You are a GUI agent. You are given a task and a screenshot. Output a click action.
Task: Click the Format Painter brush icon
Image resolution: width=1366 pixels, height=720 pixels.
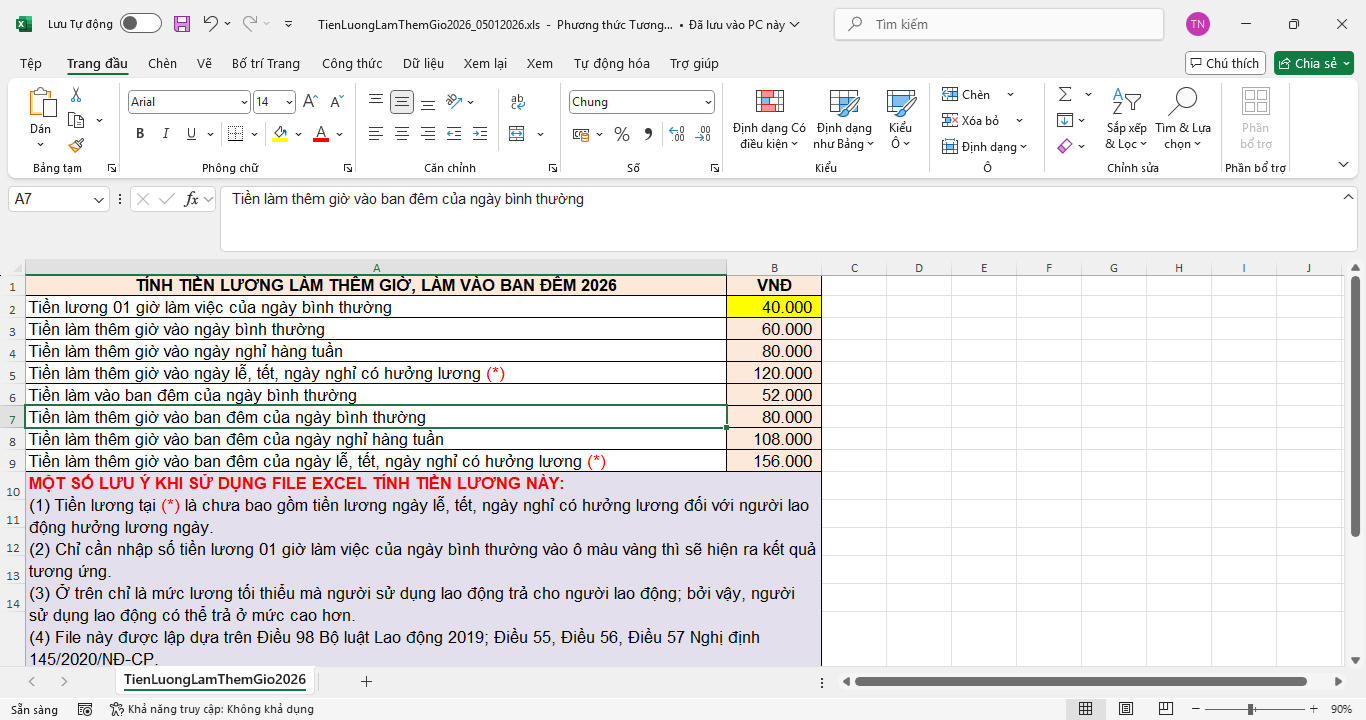click(x=76, y=146)
